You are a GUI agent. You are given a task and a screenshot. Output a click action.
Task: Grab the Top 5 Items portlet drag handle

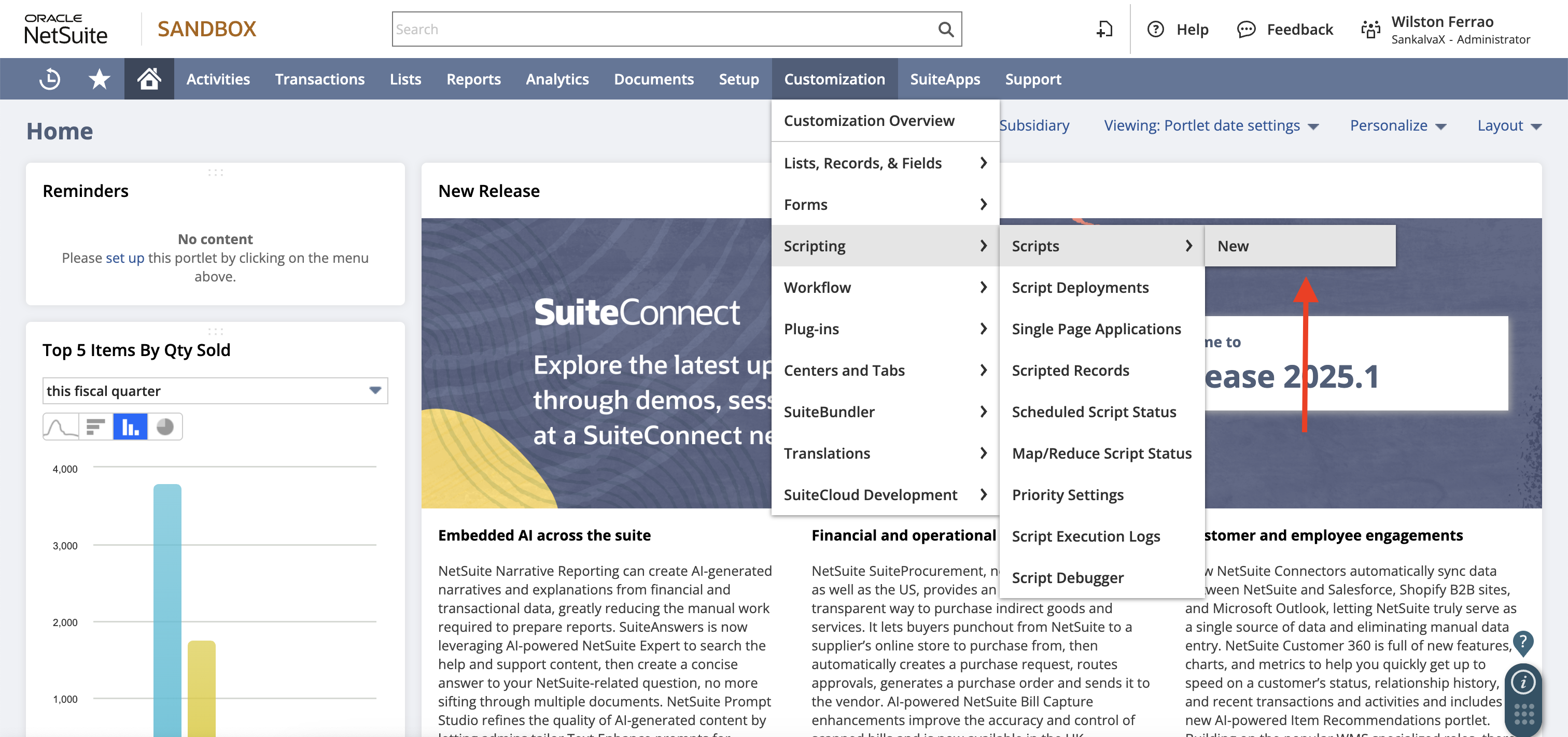coord(216,332)
